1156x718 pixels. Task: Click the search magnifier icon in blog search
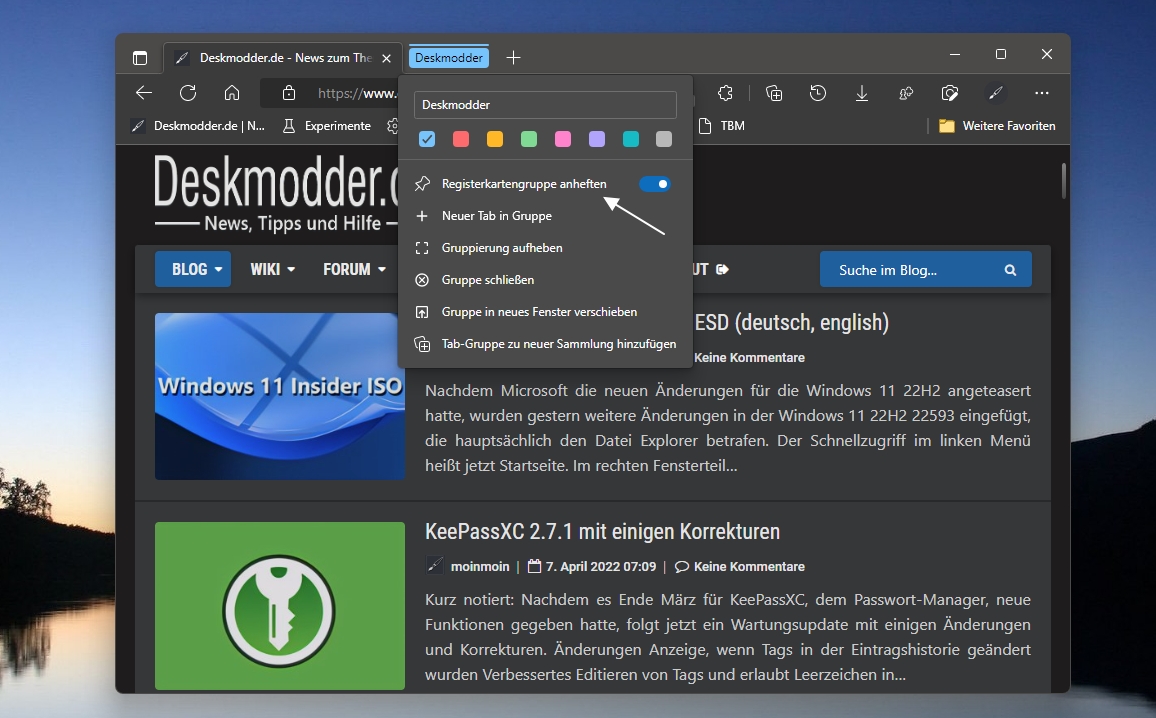coord(1010,270)
